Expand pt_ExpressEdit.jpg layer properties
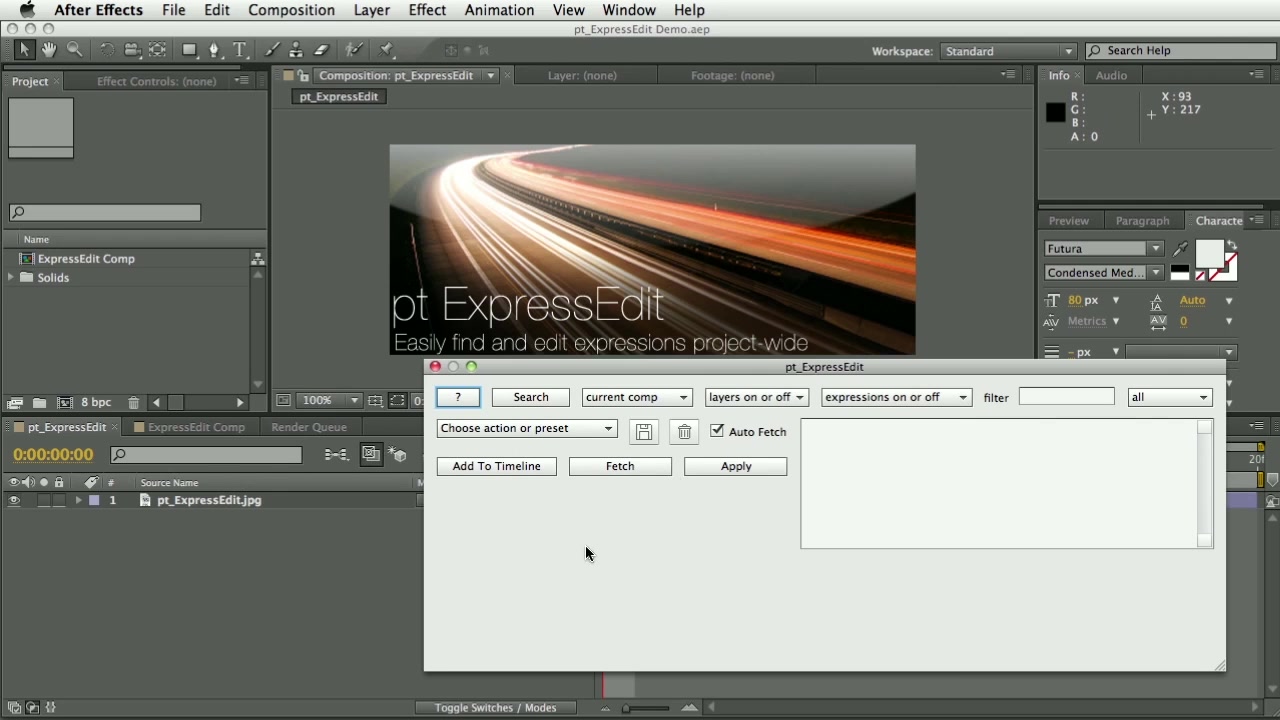The width and height of the screenshot is (1280, 720). tap(78, 500)
